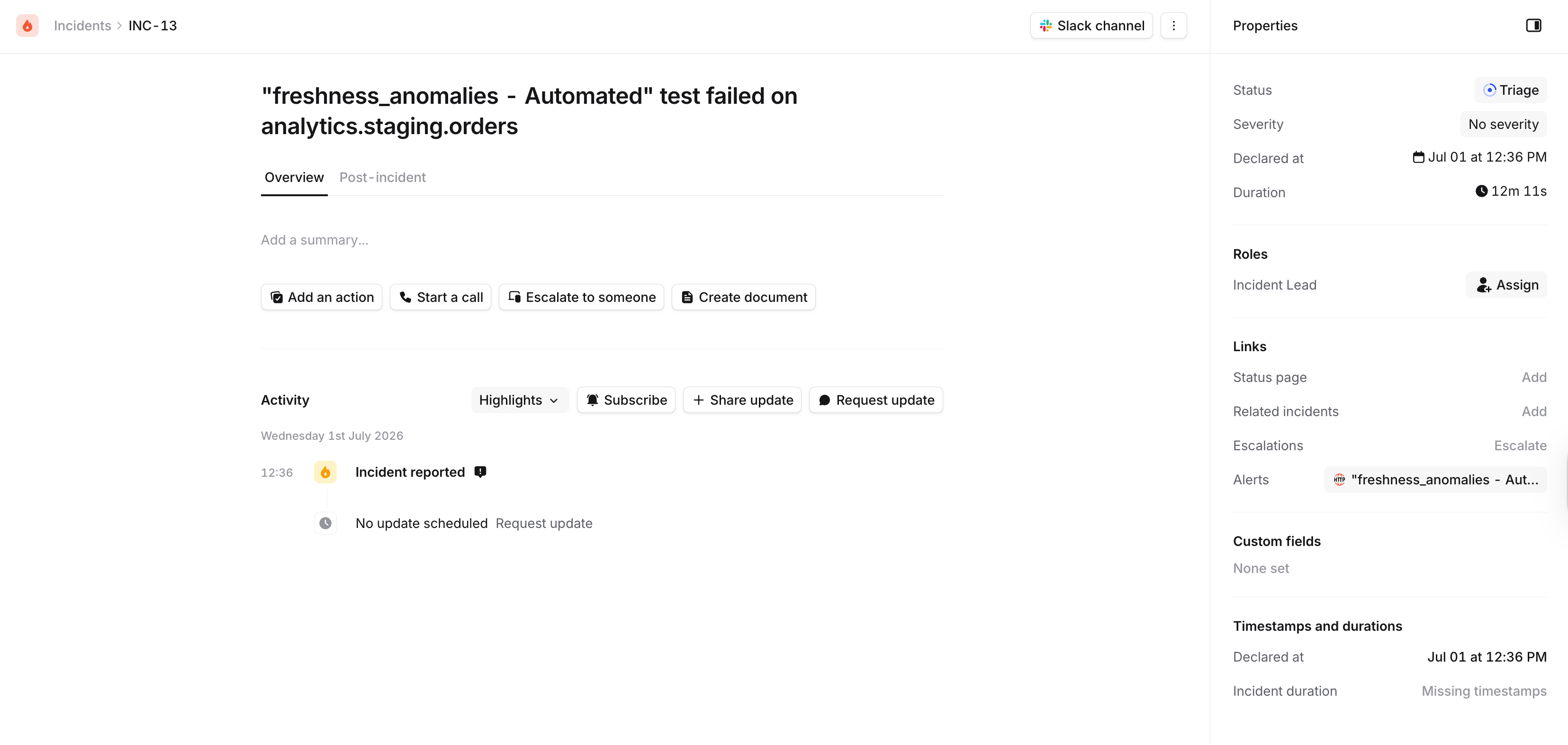
Task: Switch to the Overview tab
Action: tap(294, 177)
